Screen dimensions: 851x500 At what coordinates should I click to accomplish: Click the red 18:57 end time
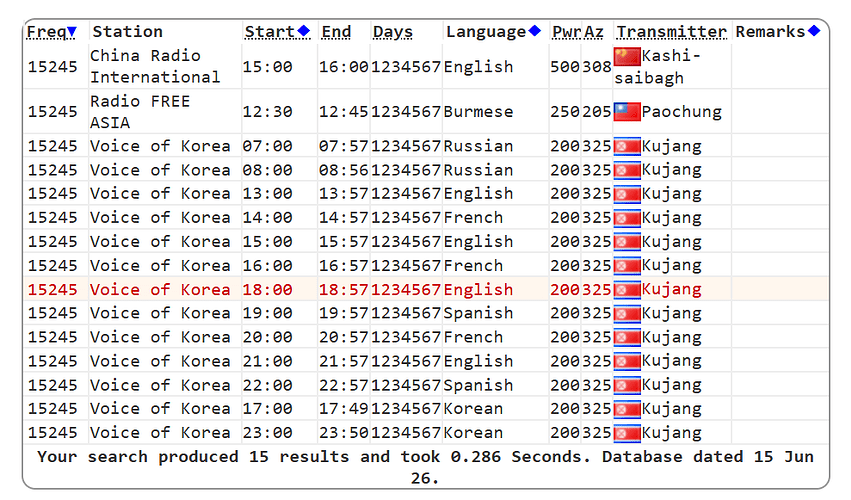344,289
